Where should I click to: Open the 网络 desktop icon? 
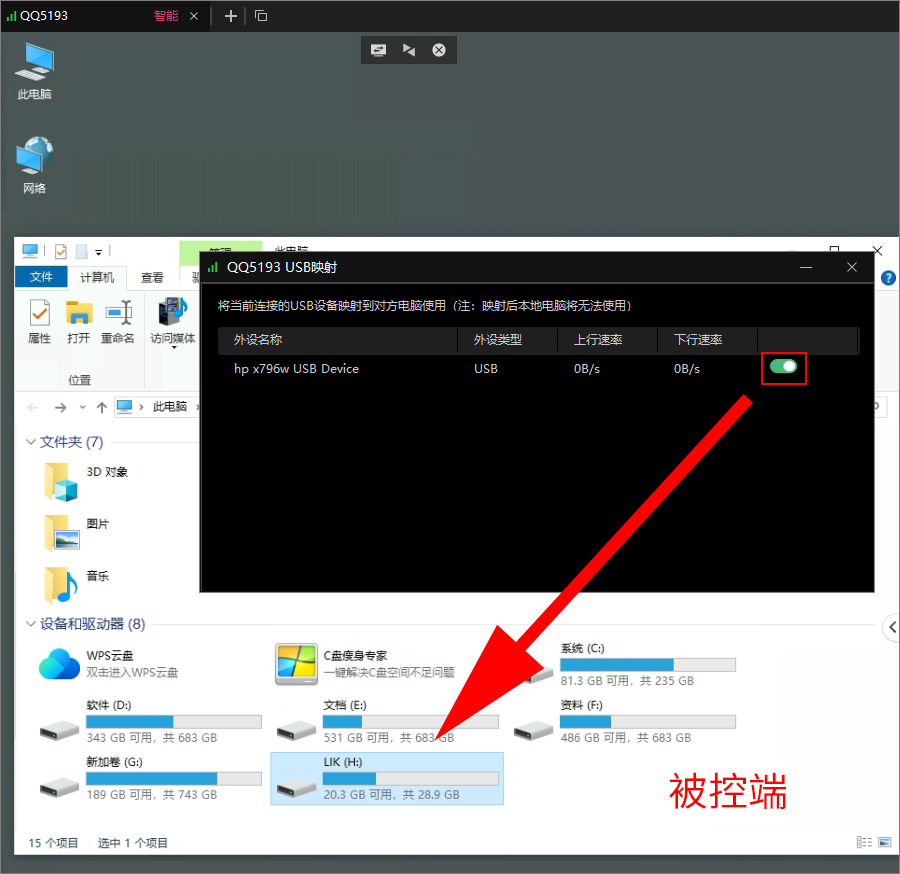34,165
